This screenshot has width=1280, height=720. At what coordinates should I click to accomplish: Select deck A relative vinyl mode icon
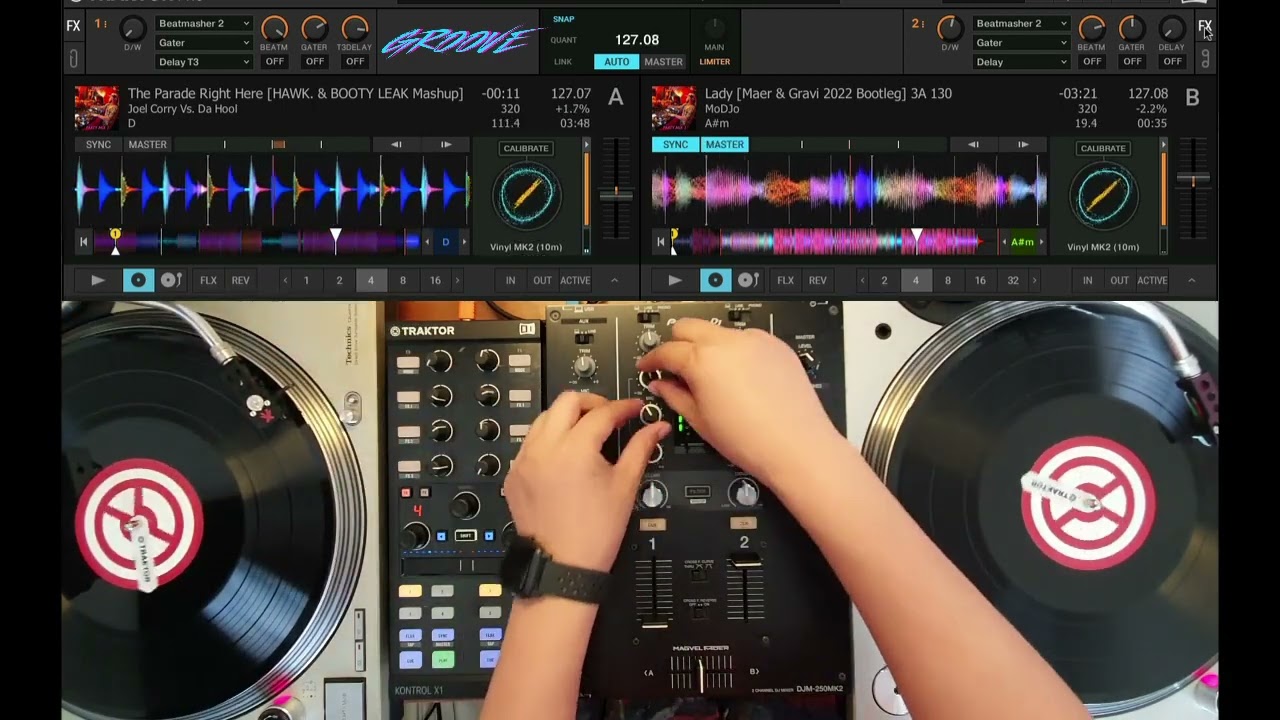[x=171, y=280]
